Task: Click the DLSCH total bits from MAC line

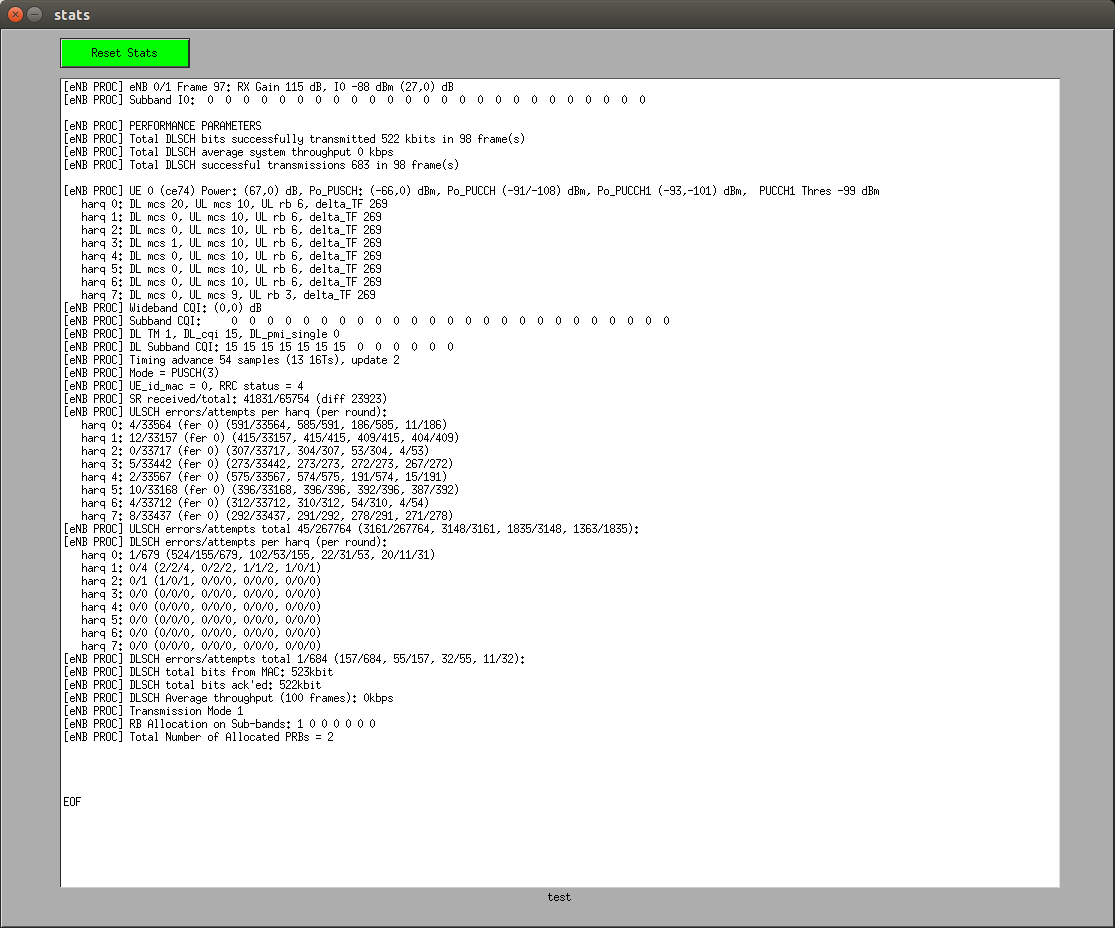Action: (198, 672)
